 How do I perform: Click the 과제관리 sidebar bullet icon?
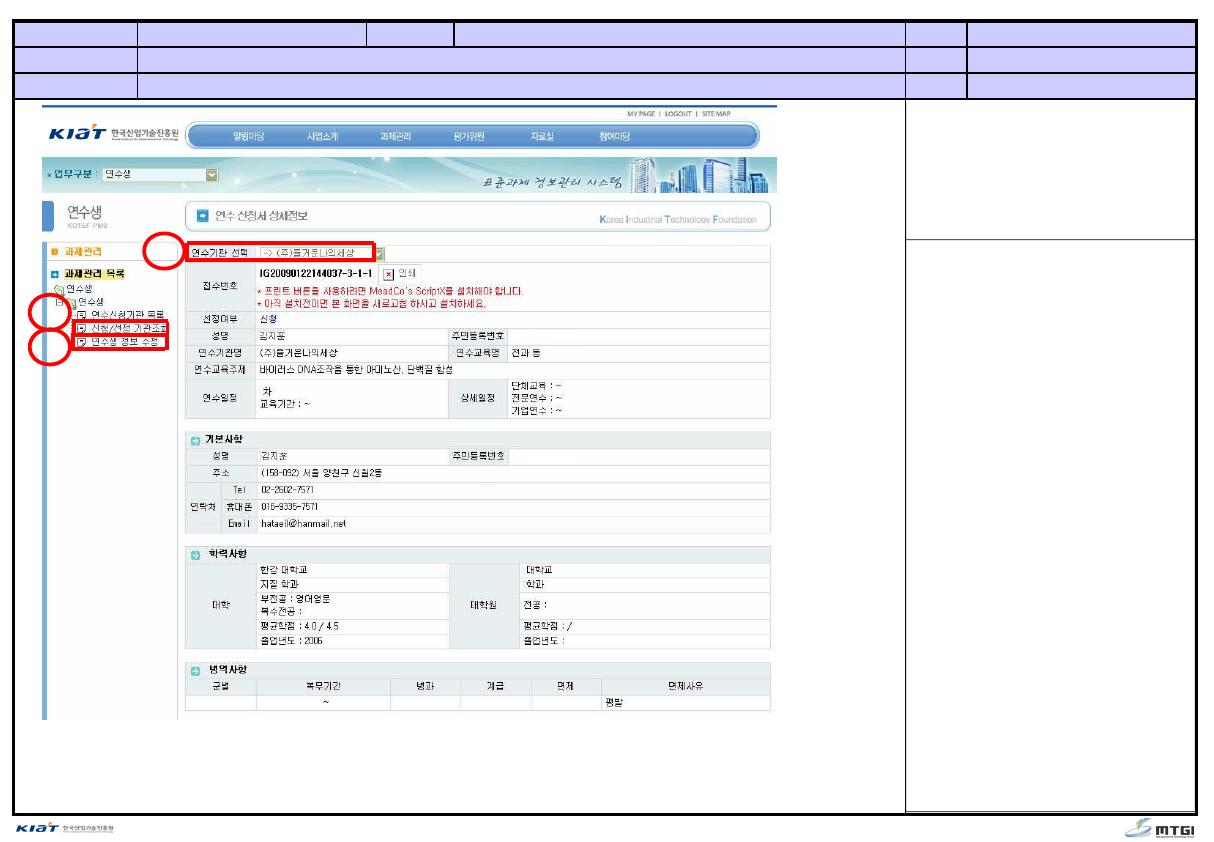(x=55, y=252)
